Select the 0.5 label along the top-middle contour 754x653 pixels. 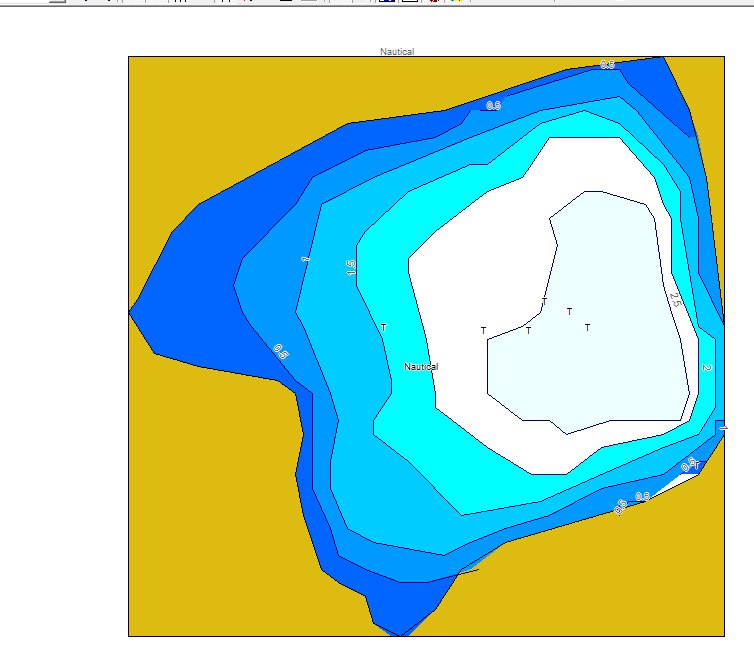(493, 106)
